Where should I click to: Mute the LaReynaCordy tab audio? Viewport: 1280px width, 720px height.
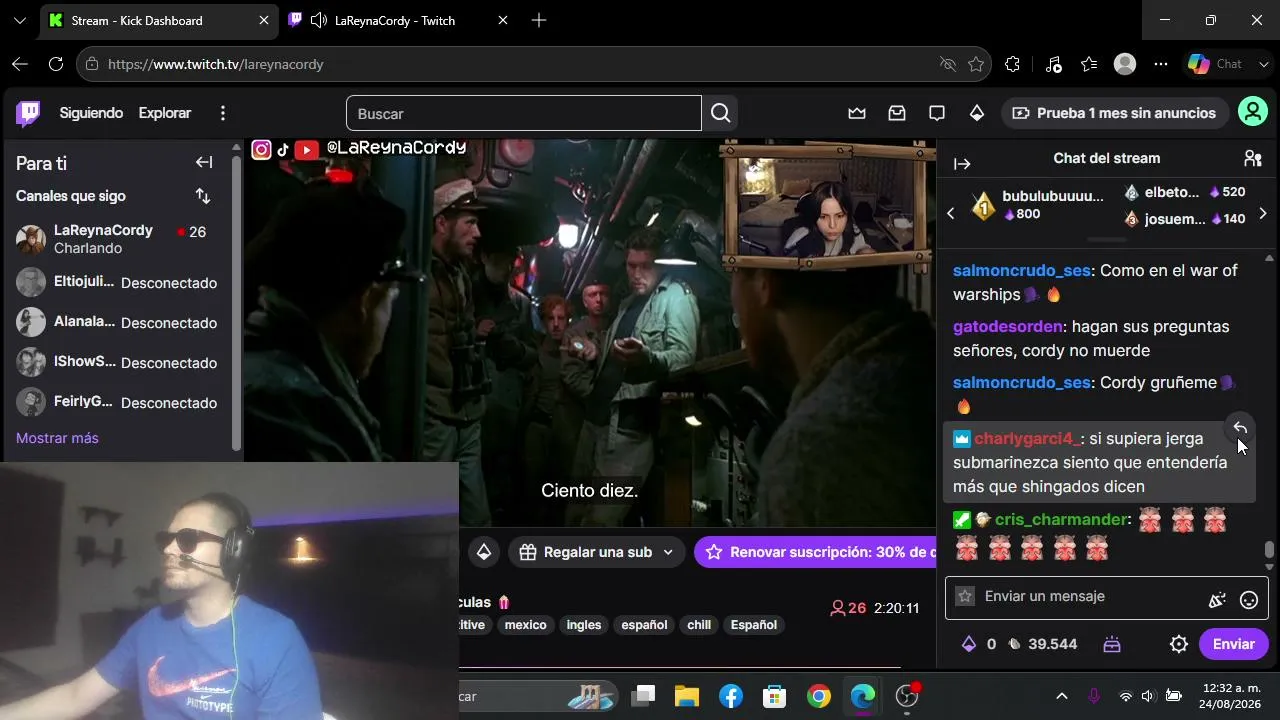click(319, 20)
